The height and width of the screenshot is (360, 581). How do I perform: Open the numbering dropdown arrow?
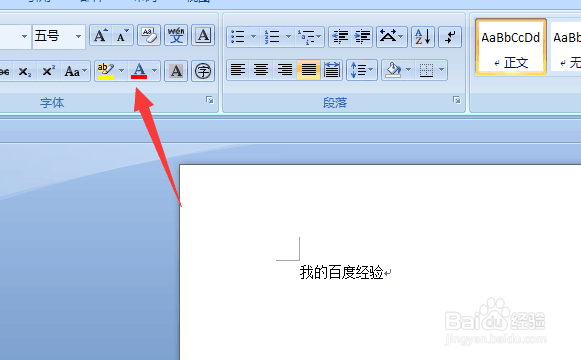click(x=288, y=37)
